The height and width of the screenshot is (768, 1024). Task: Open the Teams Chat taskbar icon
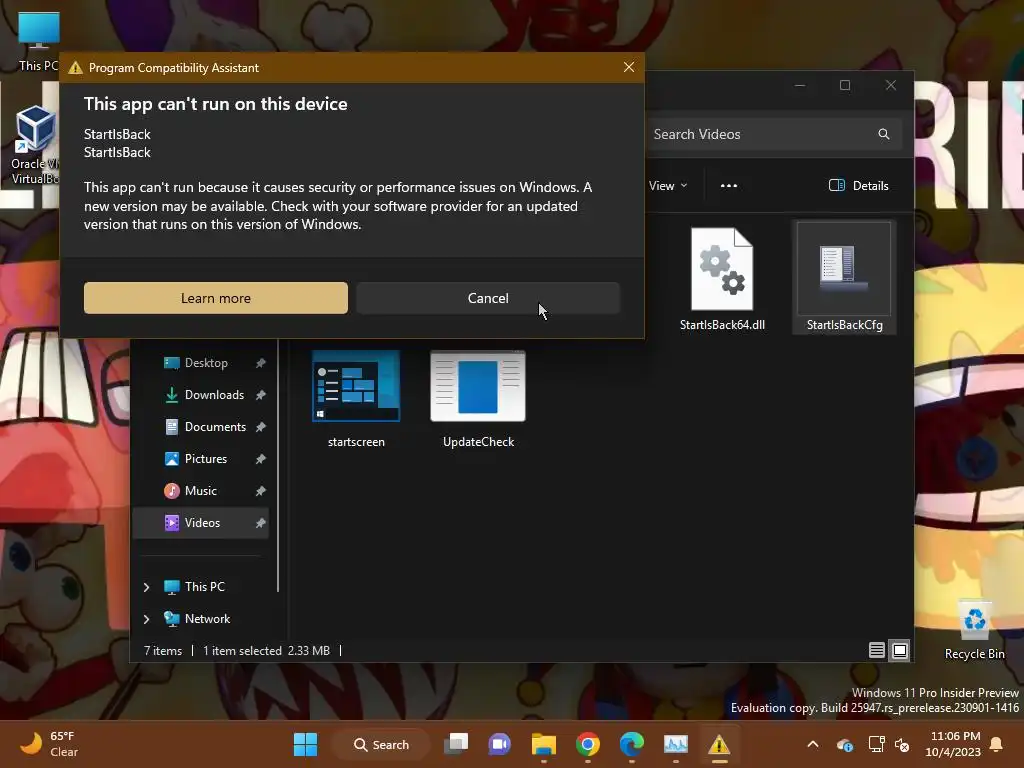click(500, 744)
